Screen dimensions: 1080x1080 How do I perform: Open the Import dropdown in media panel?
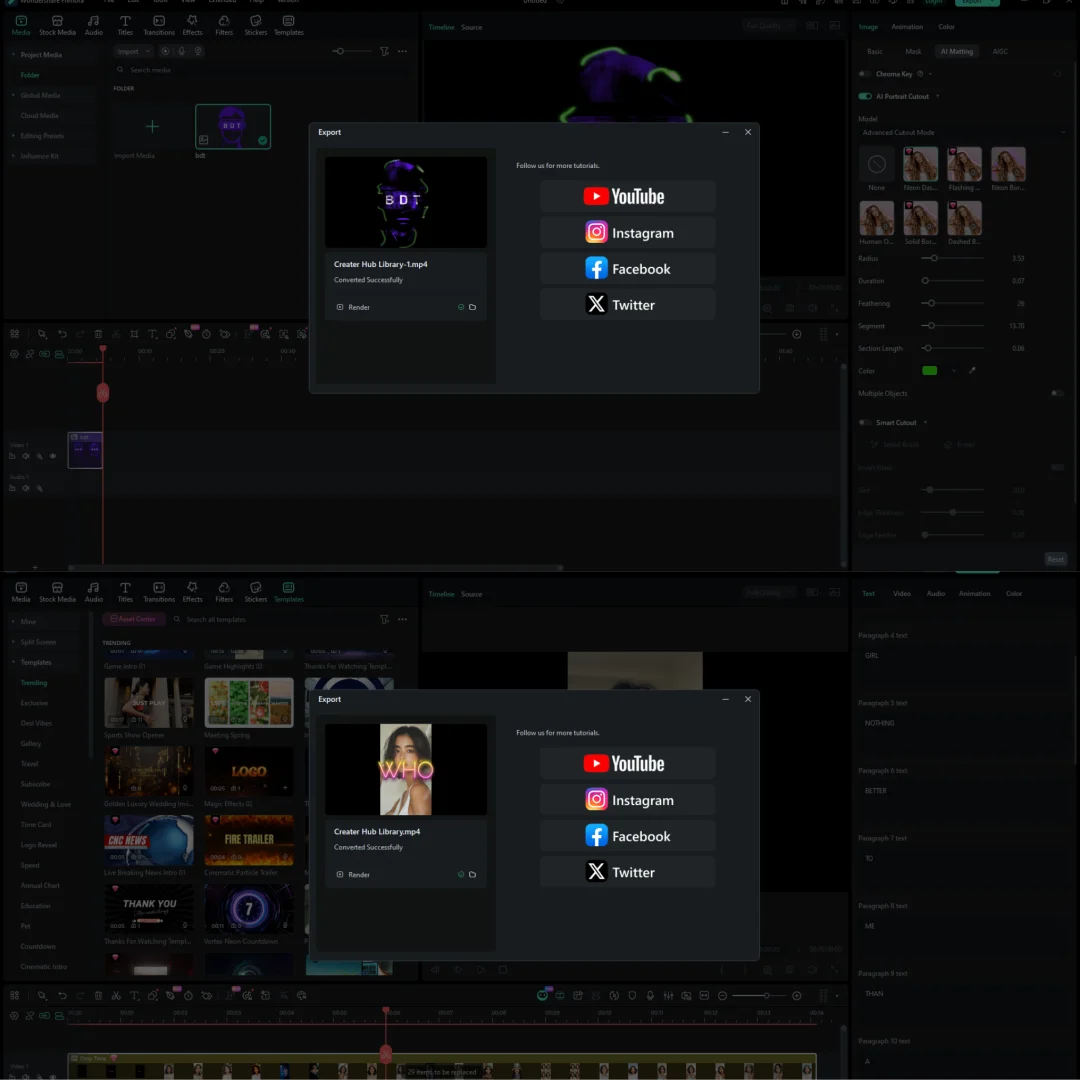tap(132, 51)
